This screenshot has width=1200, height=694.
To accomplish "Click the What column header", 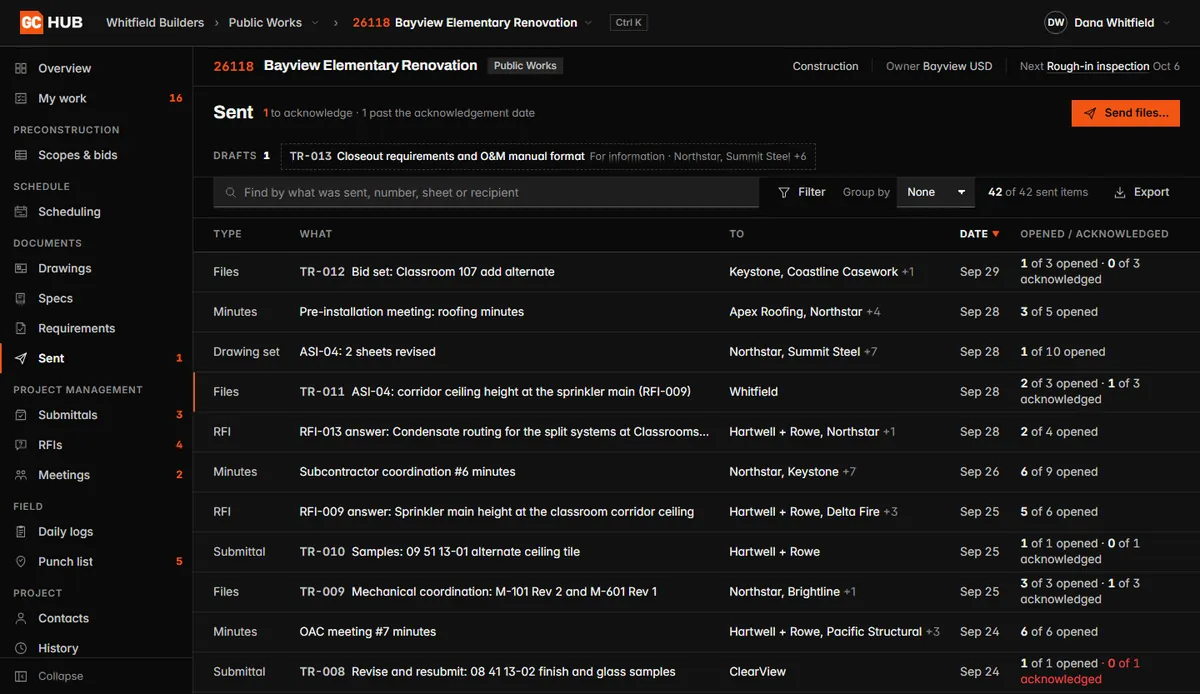I will coord(316,234).
